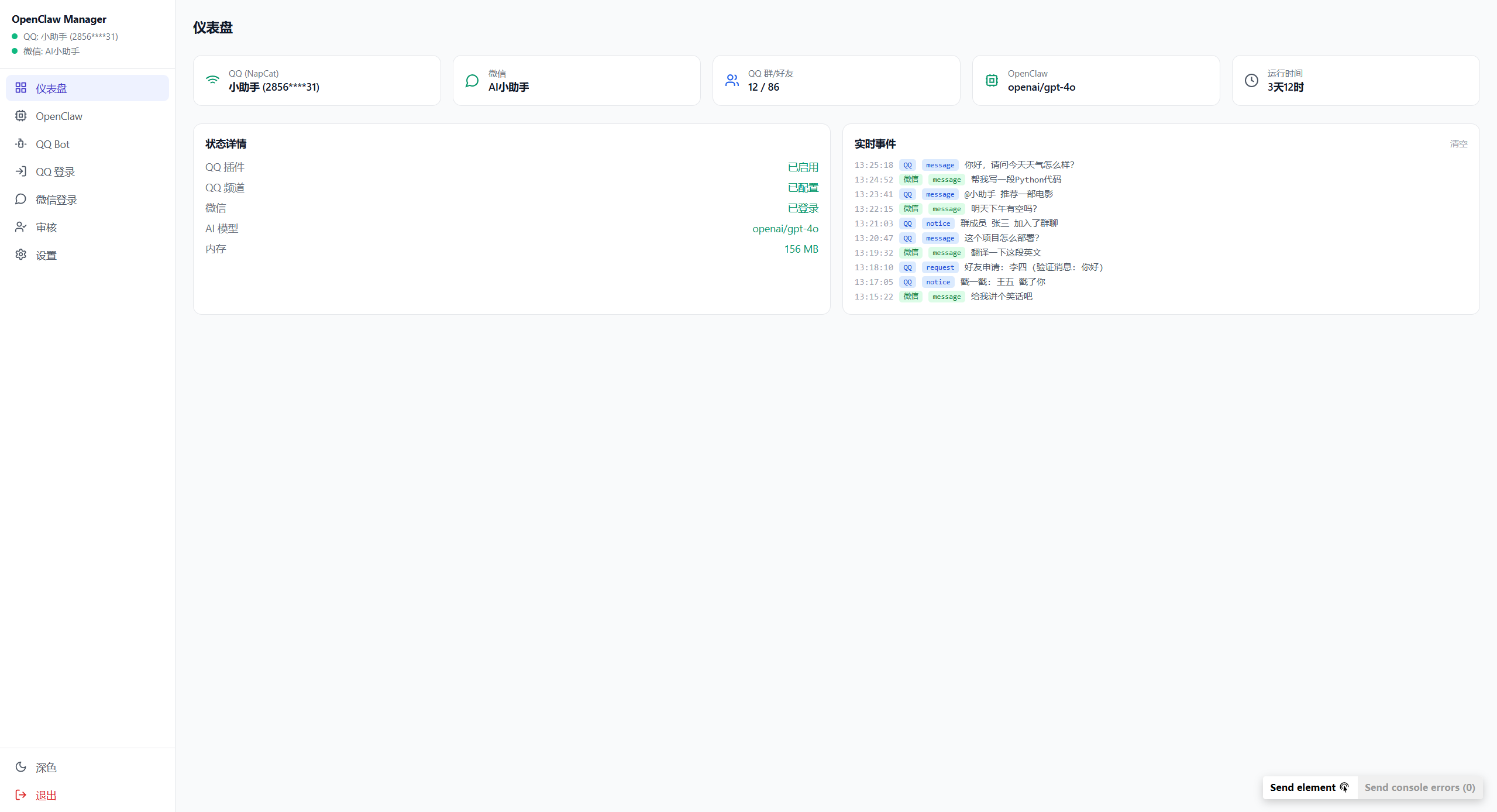Click the OpenClaw Manager title
Image resolution: width=1497 pixels, height=812 pixels.
(59, 19)
